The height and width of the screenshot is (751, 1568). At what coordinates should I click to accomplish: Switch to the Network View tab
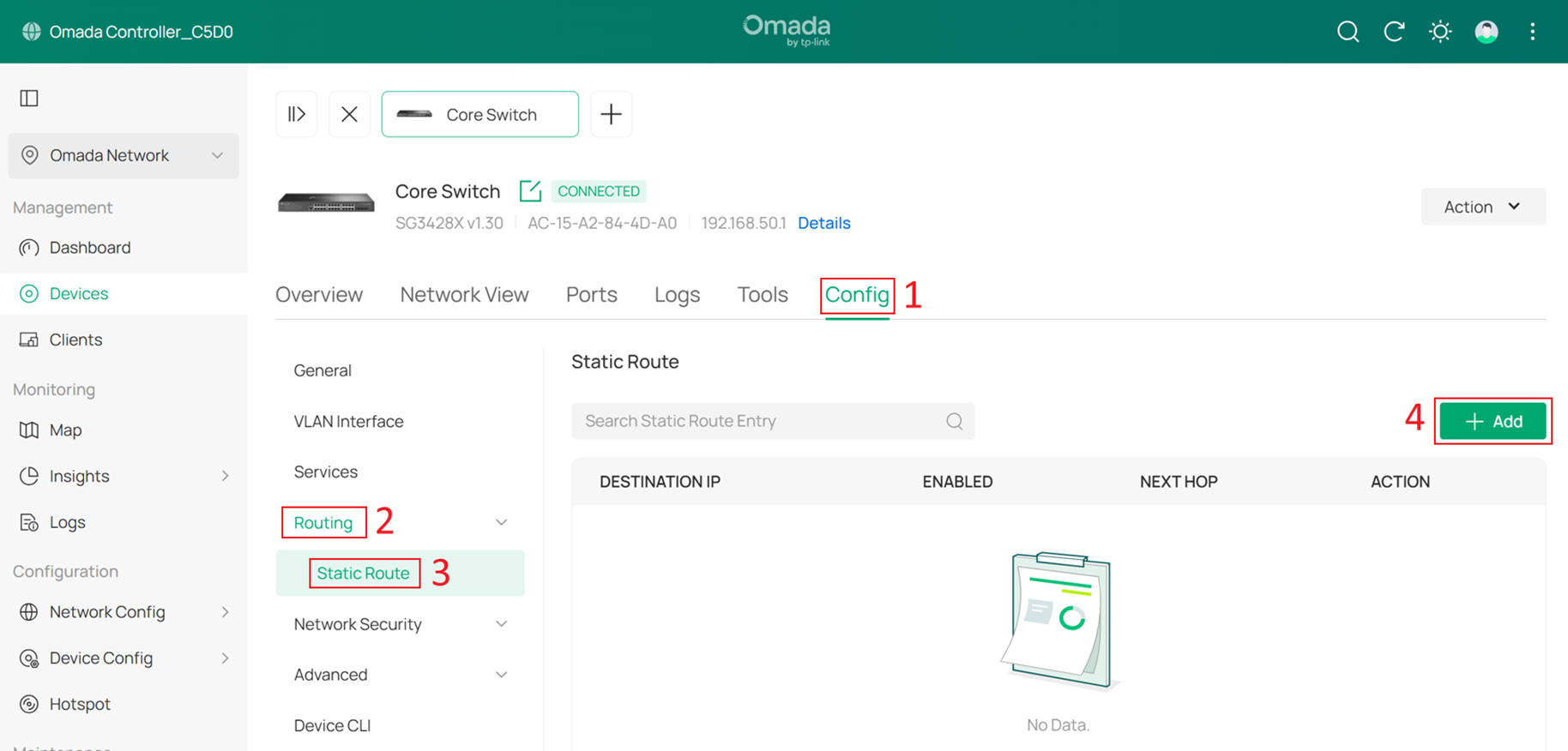click(x=464, y=295)
